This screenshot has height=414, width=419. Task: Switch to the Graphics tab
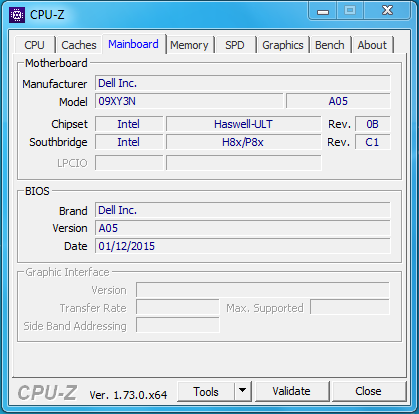point(283,45)
